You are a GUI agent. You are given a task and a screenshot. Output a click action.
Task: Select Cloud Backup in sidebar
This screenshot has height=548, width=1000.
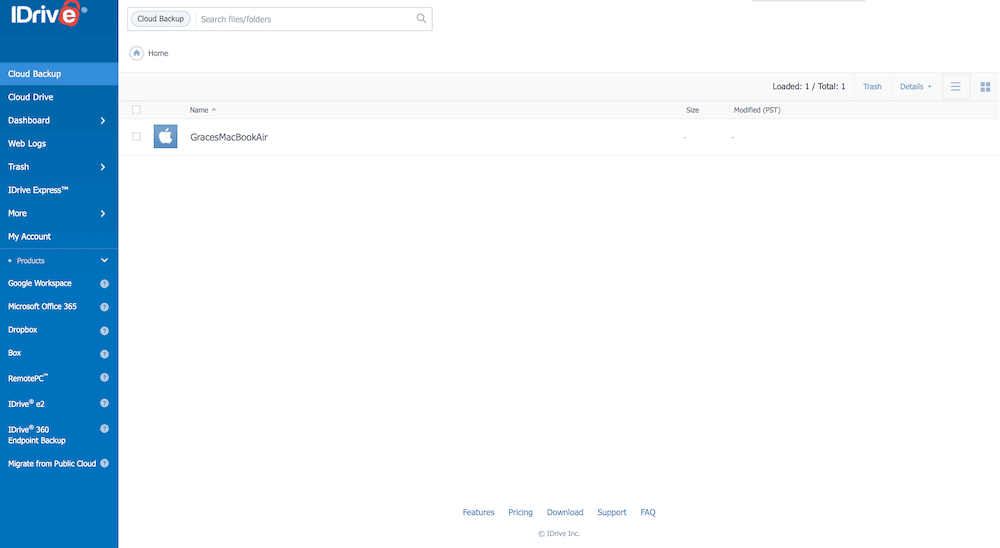click(x=59, y=74)
